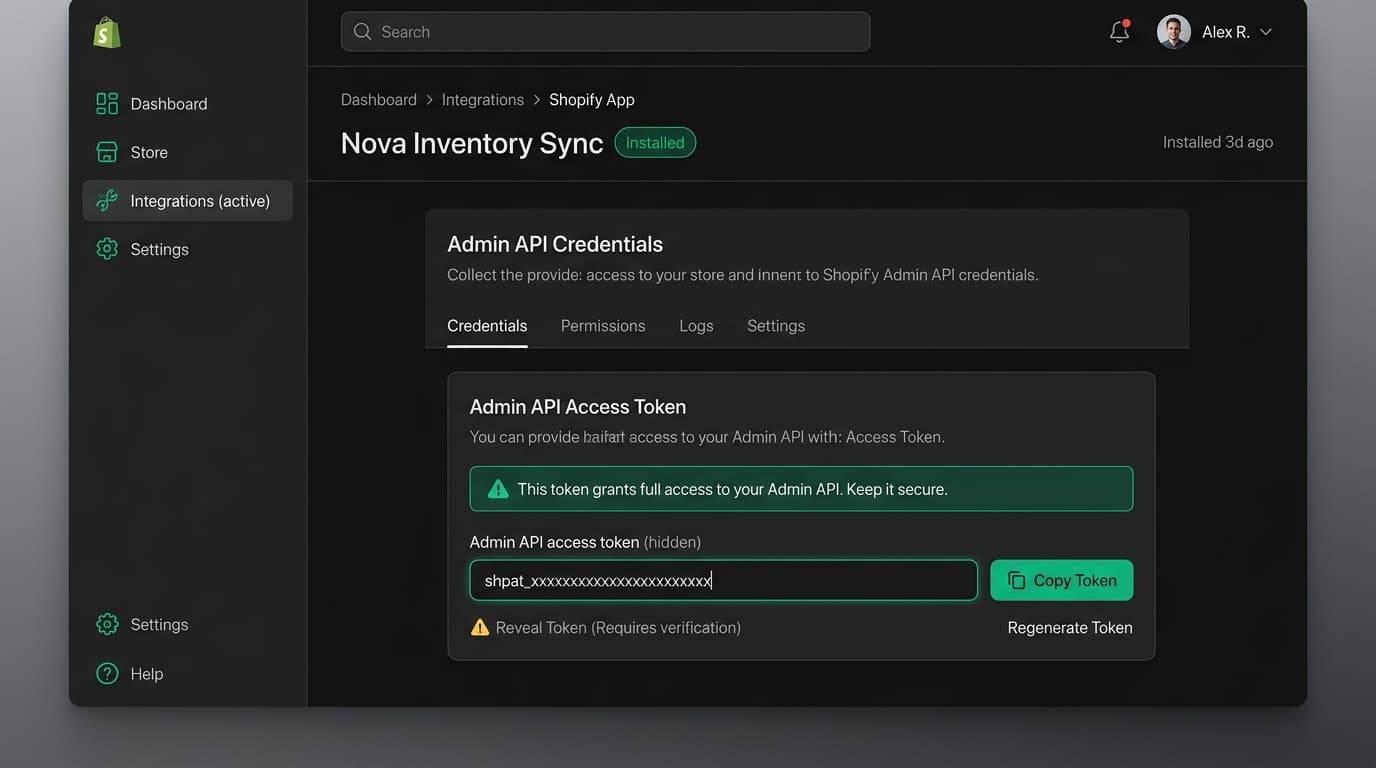The width and height of the screenshot is (1376, 768).
Task: Go to Integrations breadcrumb
Action: (x=483, y=100)
